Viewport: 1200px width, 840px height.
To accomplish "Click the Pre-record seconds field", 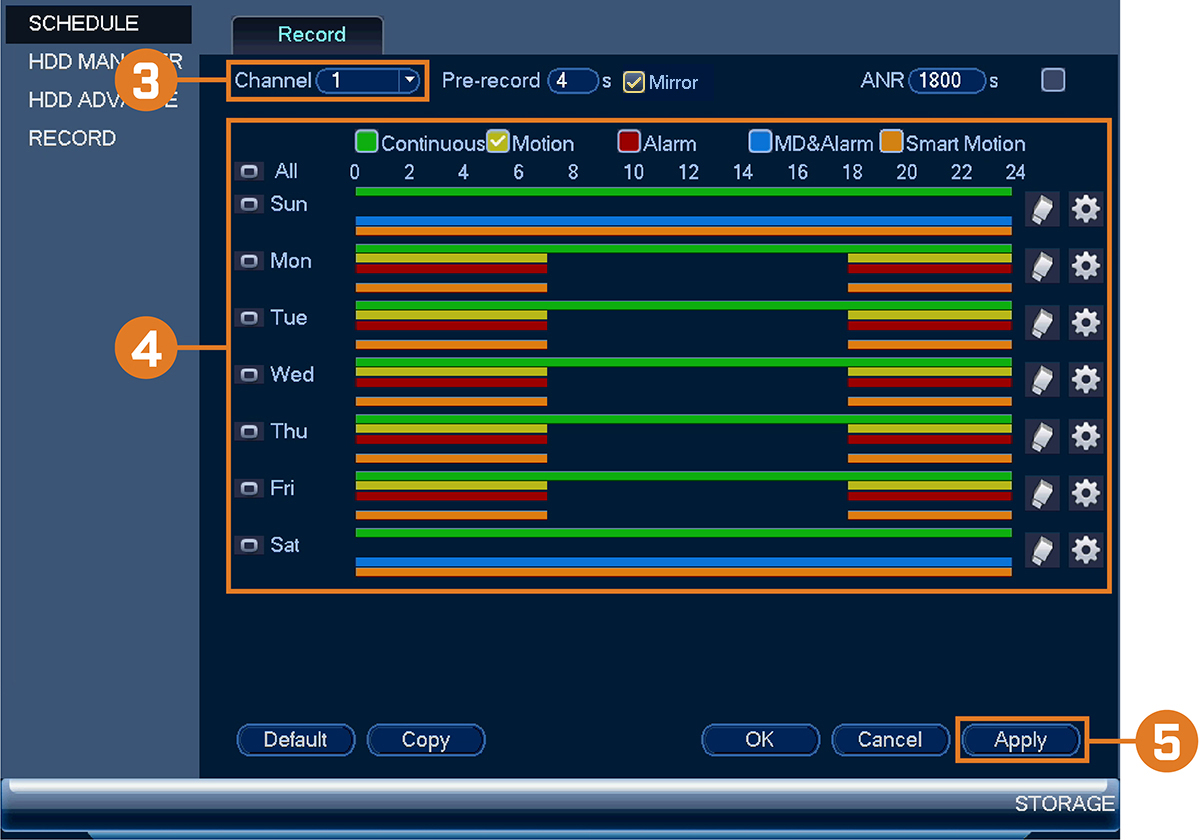I will pyautogui.click(x=573, y=81).
